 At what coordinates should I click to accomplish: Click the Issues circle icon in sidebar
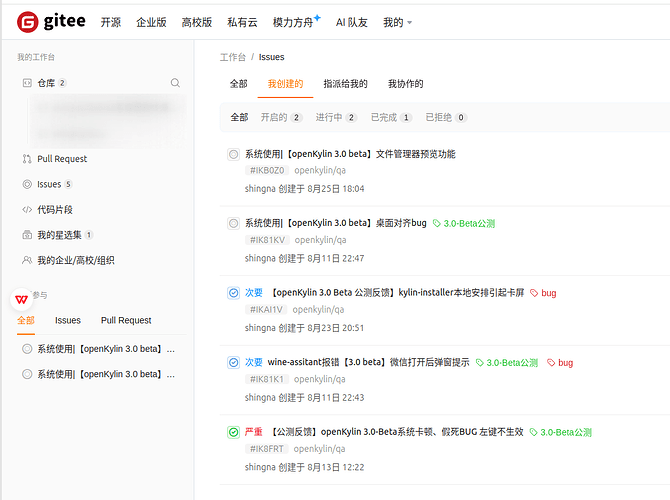(x=27, y=184)
